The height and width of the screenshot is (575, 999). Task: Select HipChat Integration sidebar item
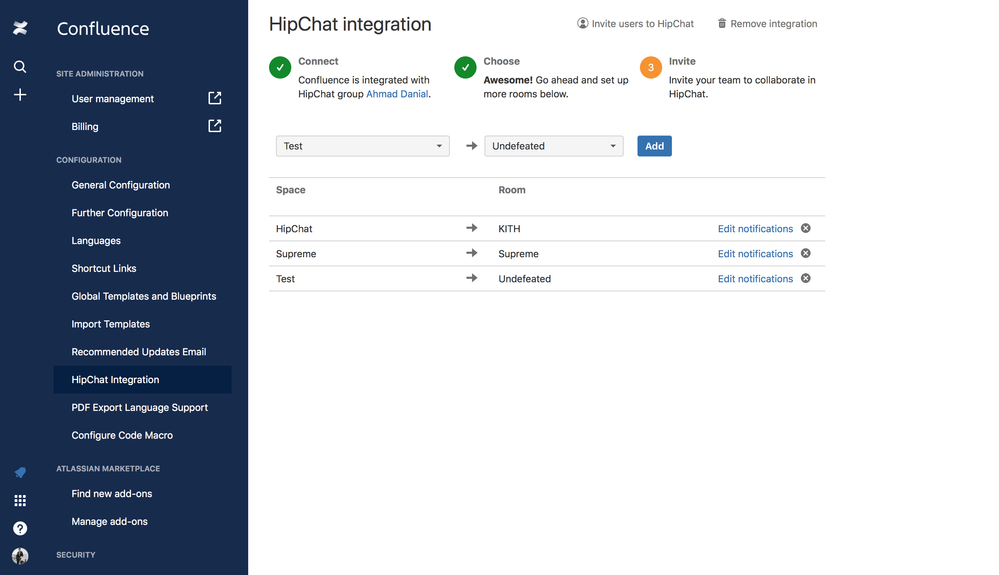tap(142, 380)
